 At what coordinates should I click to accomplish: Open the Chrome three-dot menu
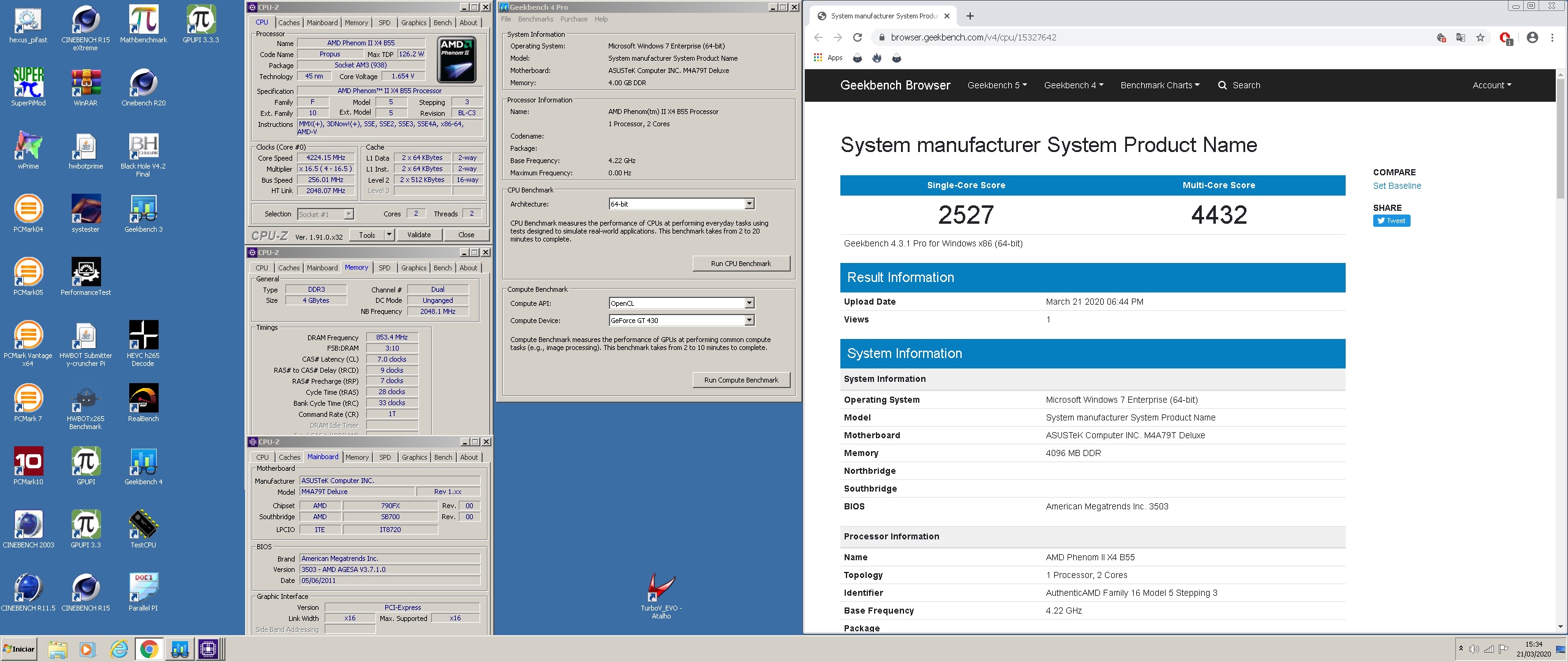[x=1552, y=37]
